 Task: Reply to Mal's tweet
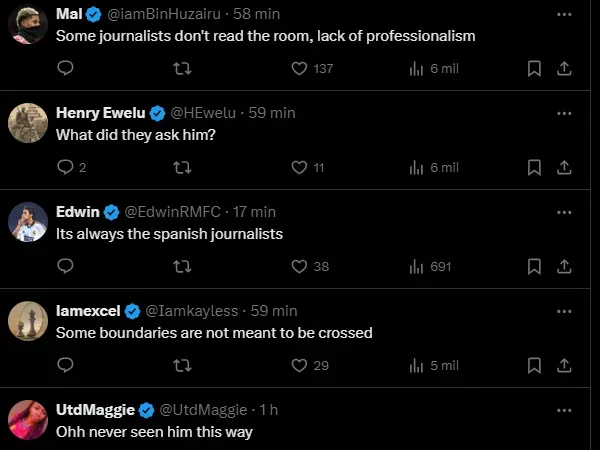(x=65, y=68)
